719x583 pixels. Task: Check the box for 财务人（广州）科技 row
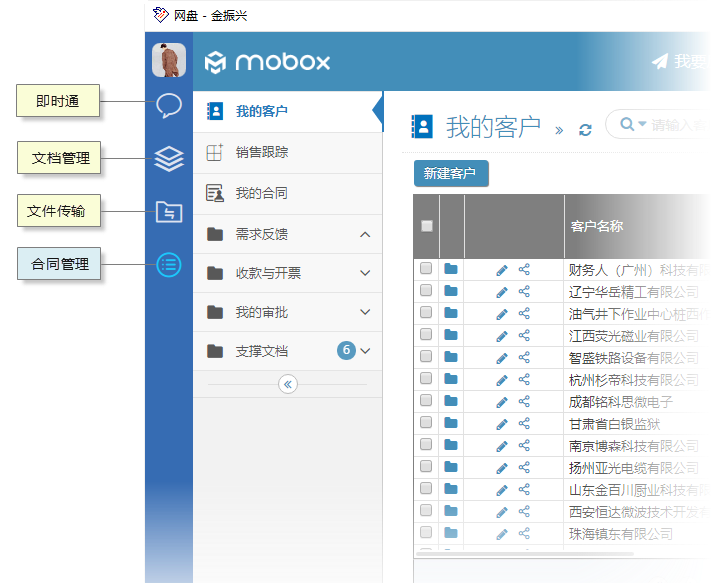click(x=426, y=268)
